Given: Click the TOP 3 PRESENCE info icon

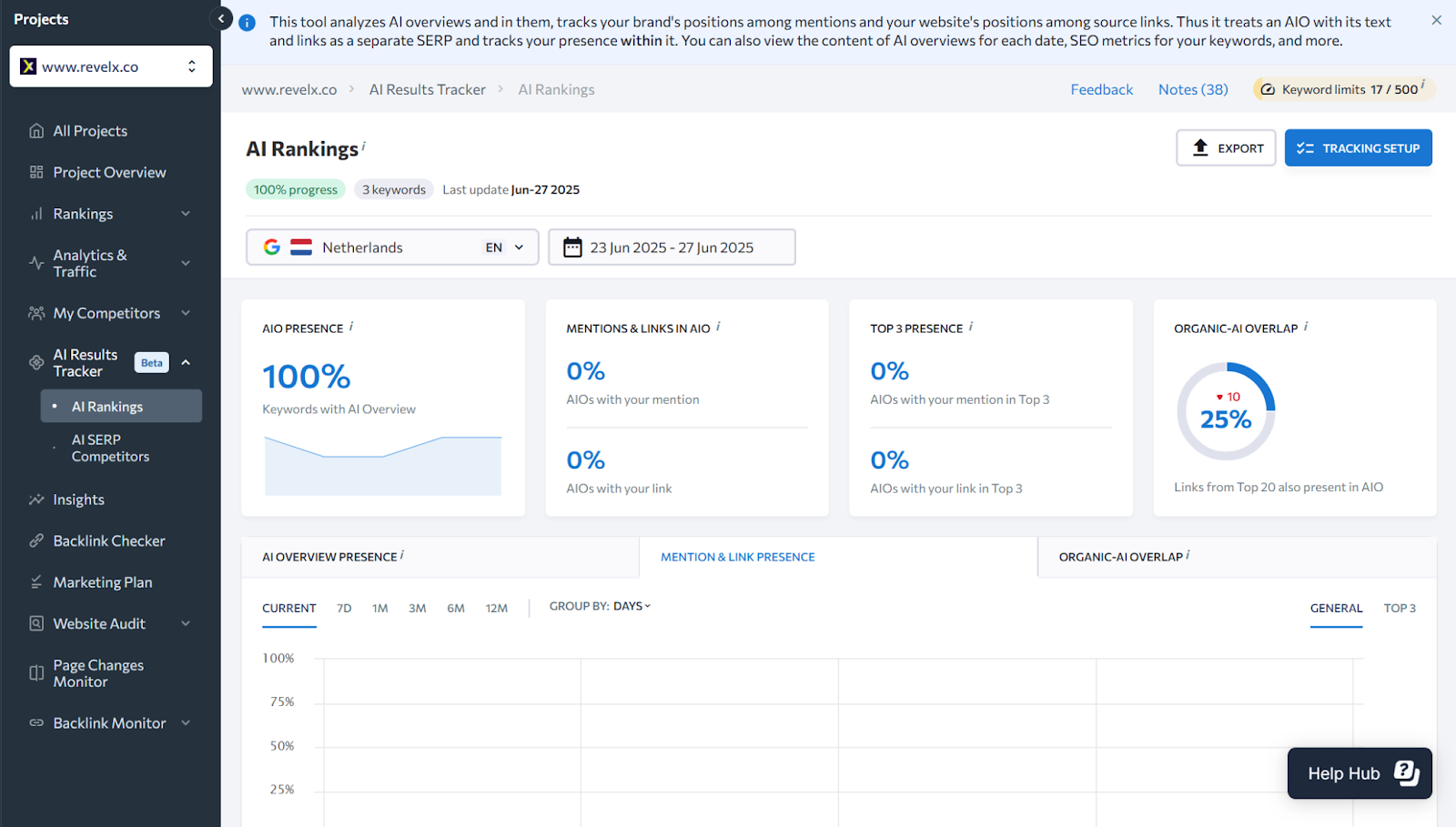Looking at the screenshot, I should tap(971, 326).
